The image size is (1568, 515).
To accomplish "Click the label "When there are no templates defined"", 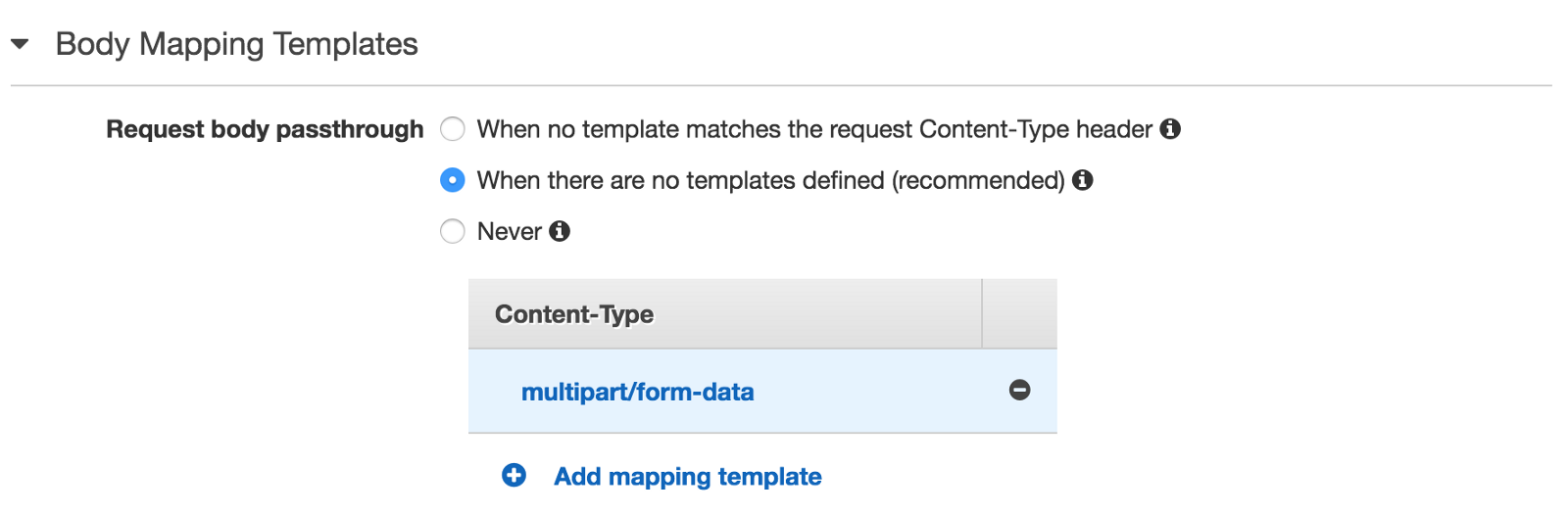I will click(770, 180).
